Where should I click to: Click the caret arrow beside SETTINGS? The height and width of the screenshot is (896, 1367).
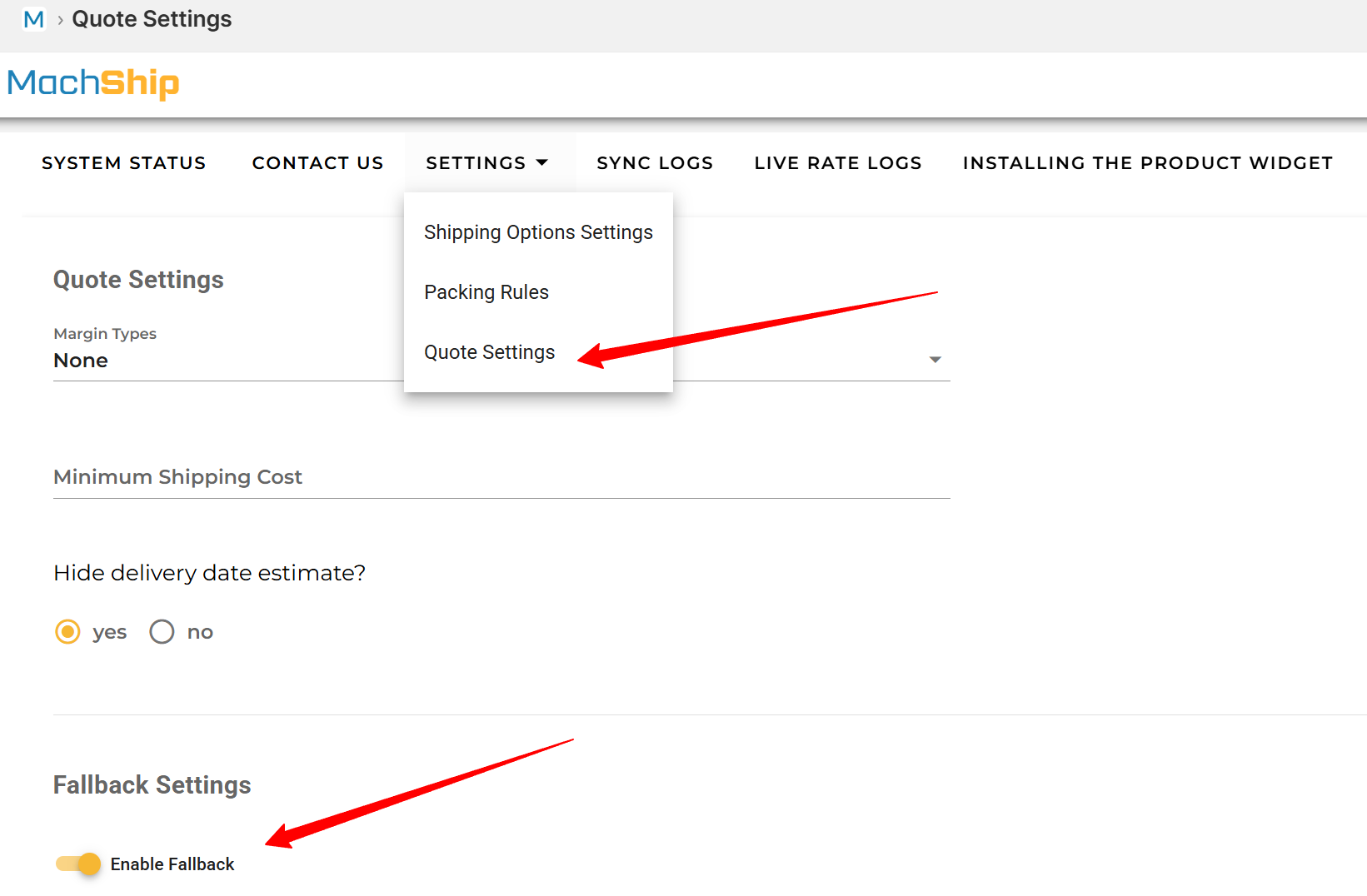(542, 162)
